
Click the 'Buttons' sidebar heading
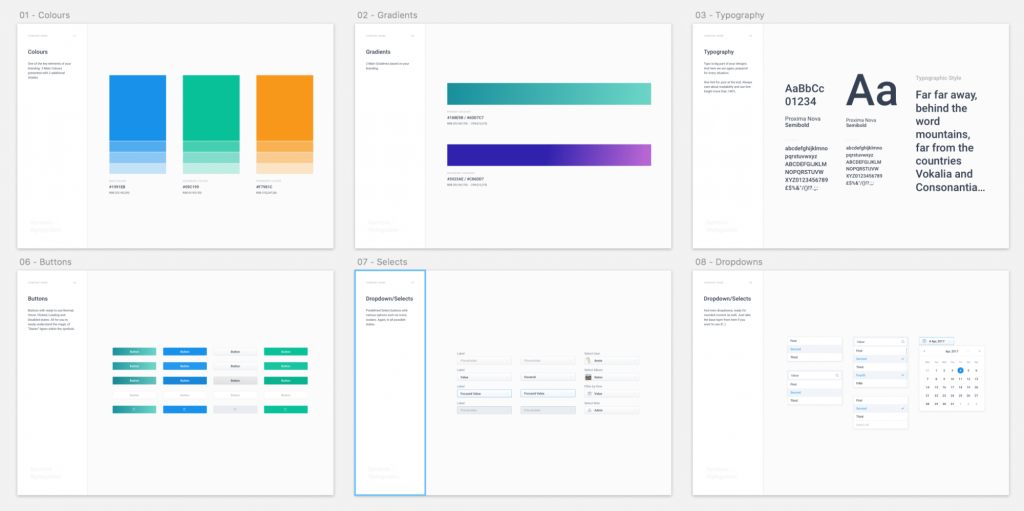point(38,299)
